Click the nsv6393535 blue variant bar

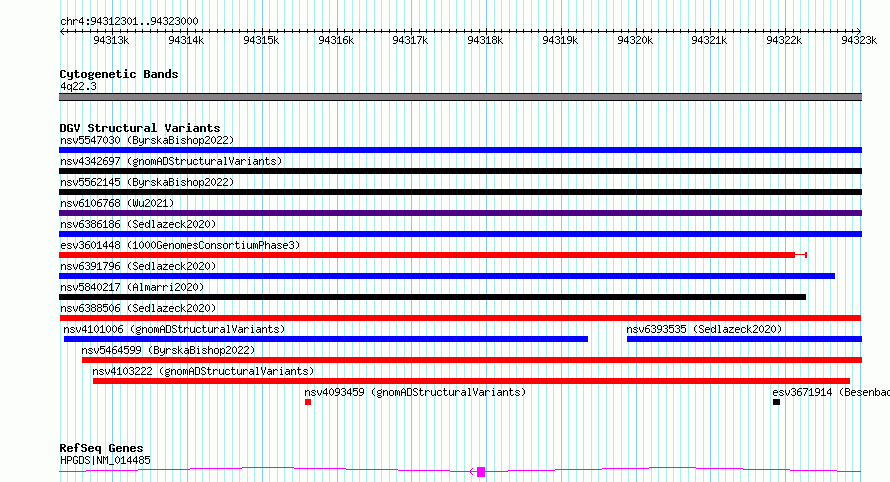coord(744,339)
